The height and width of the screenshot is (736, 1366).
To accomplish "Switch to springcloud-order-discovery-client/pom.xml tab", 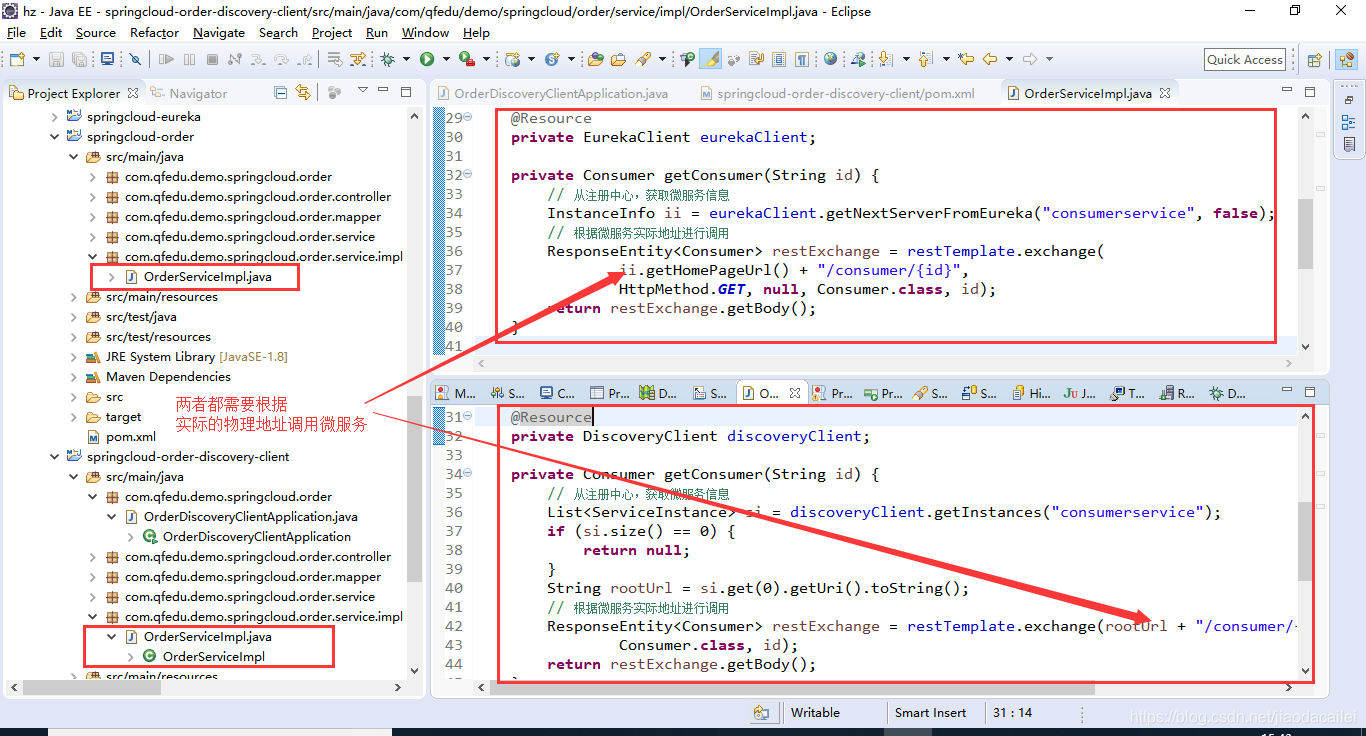I will click(836, 93).
